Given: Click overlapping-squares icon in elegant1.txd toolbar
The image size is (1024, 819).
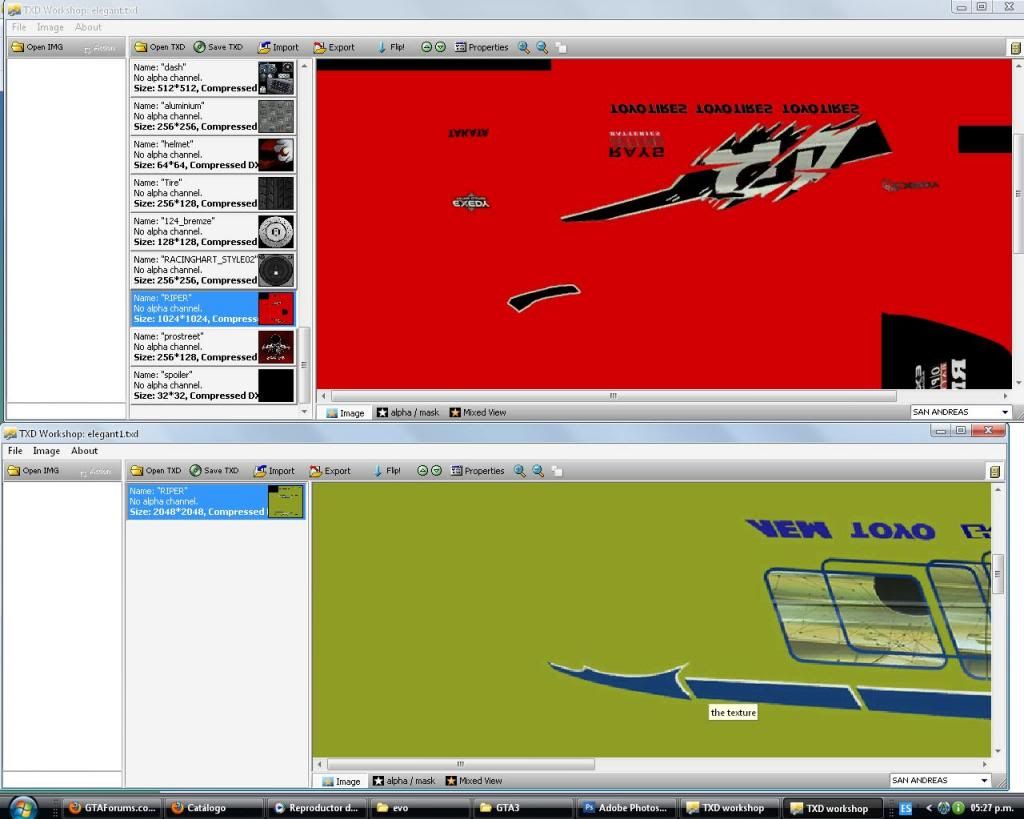Looking at the screenshot, I should coord(557,470).
